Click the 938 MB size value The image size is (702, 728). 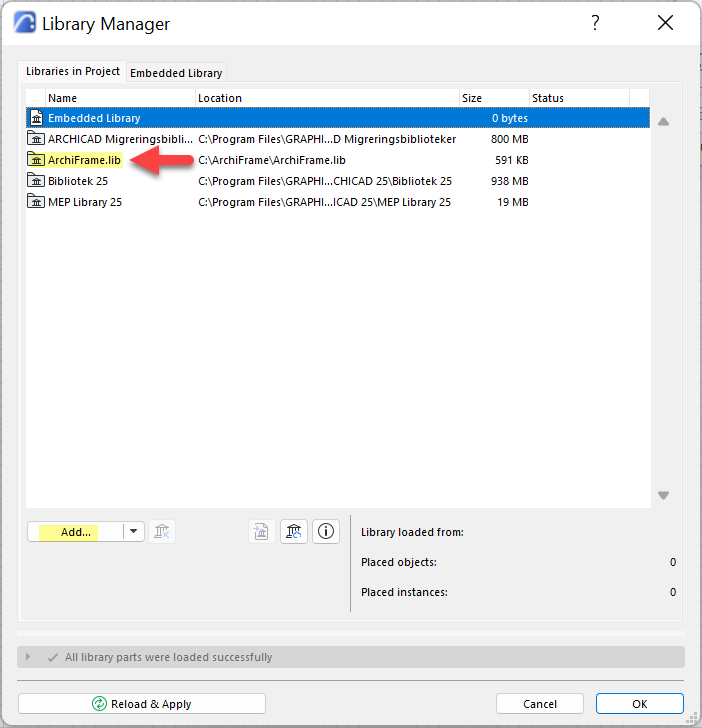pyautogui.click(x=509, y=181)
